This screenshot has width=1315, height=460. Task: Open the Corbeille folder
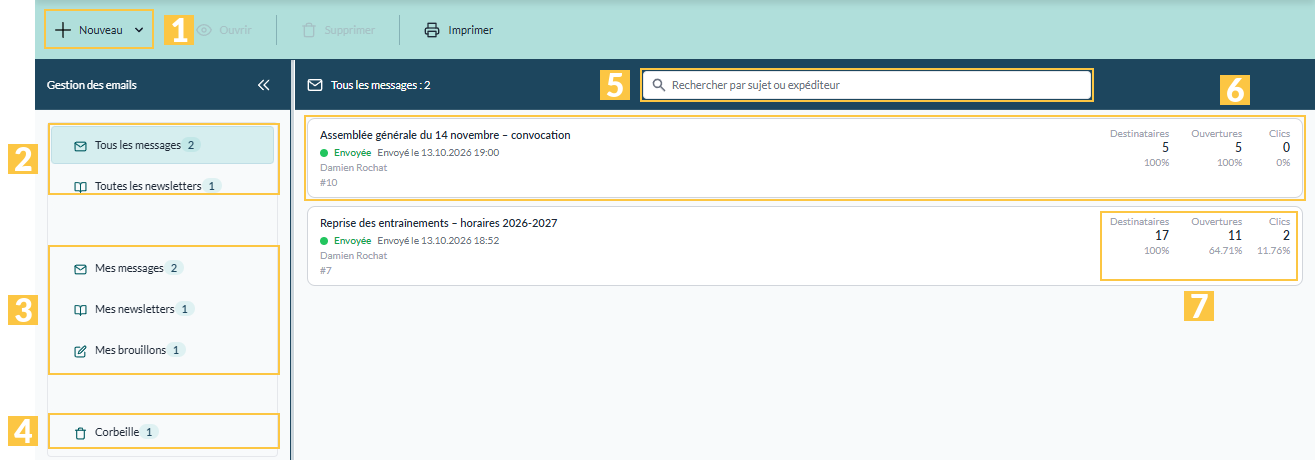point(162,432)
